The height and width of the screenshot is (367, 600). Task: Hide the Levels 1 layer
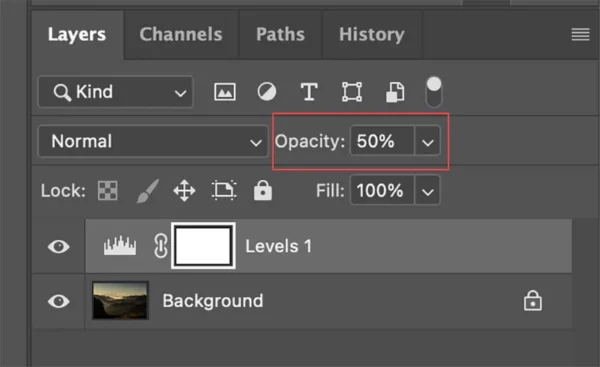coord(59,246)
